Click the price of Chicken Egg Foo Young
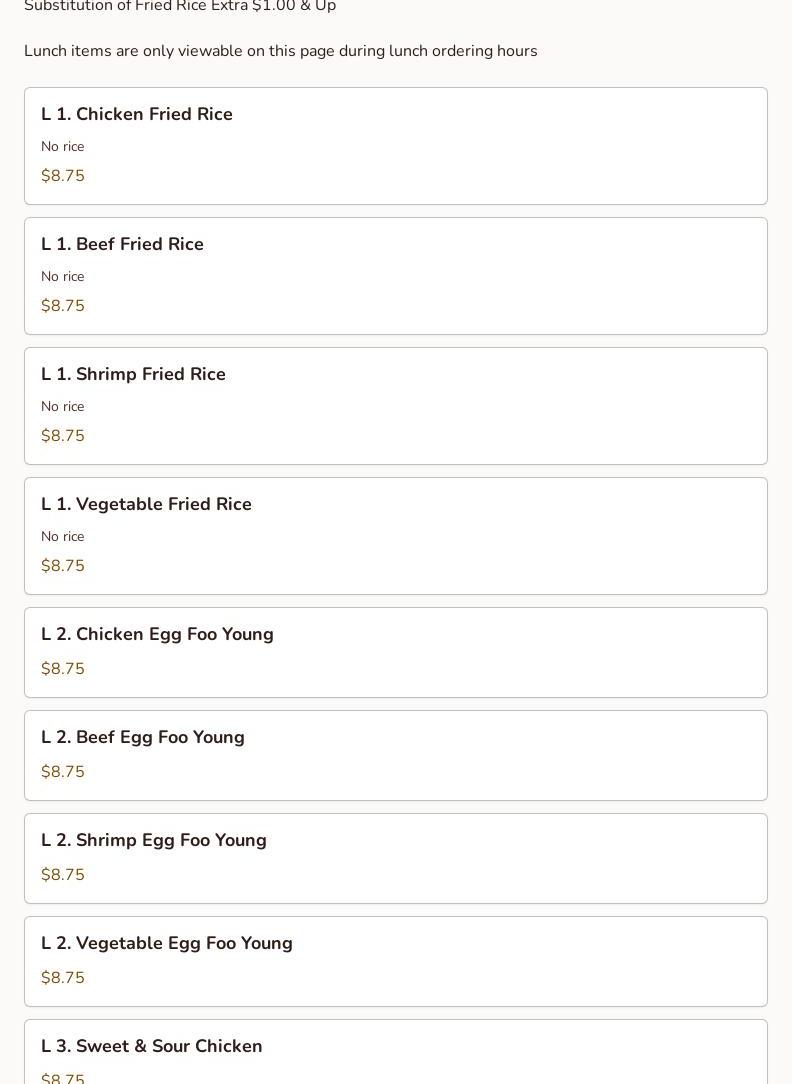792x1084 pixels. 63,669
